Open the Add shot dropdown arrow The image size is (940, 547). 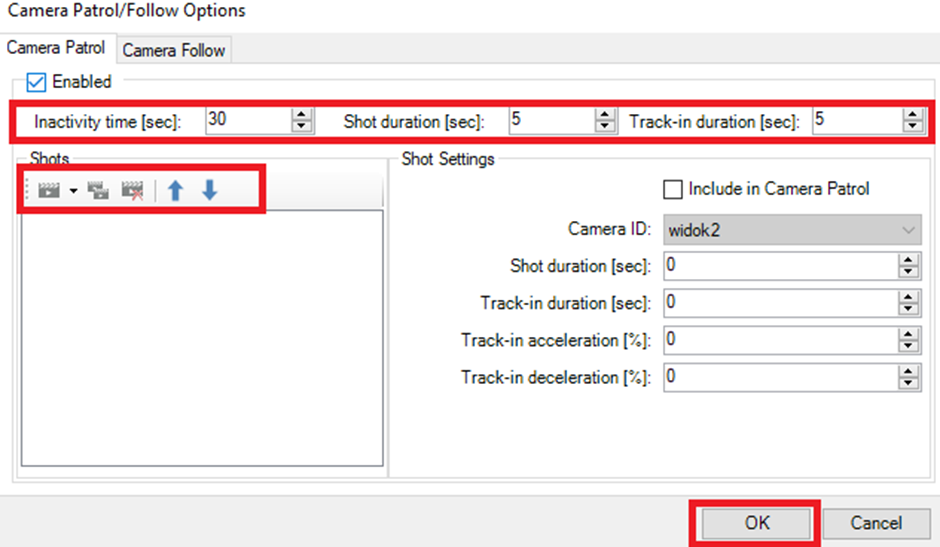[x=73, y=191]
